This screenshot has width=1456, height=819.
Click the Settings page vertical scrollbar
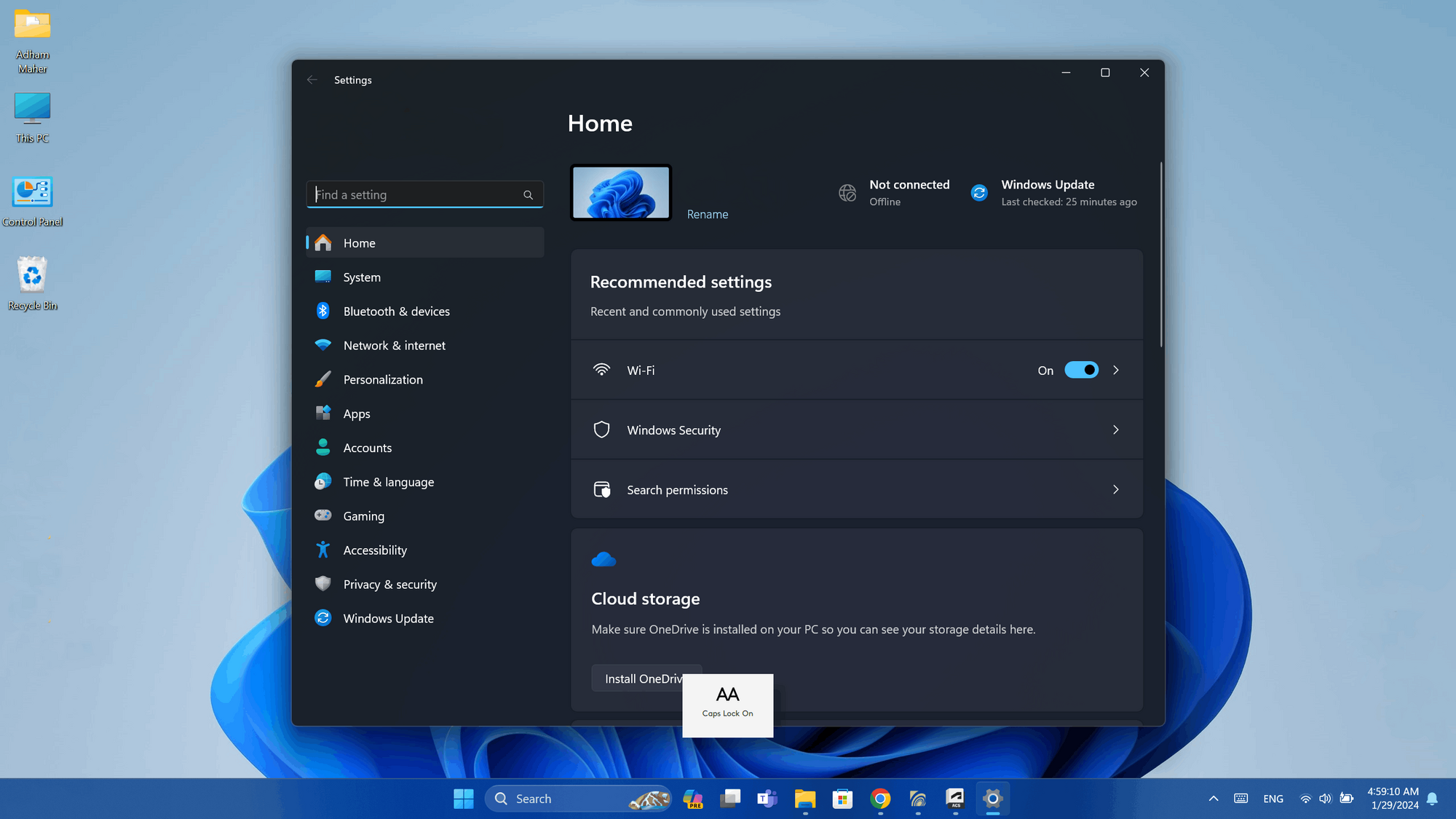(x=1160, y=254)
